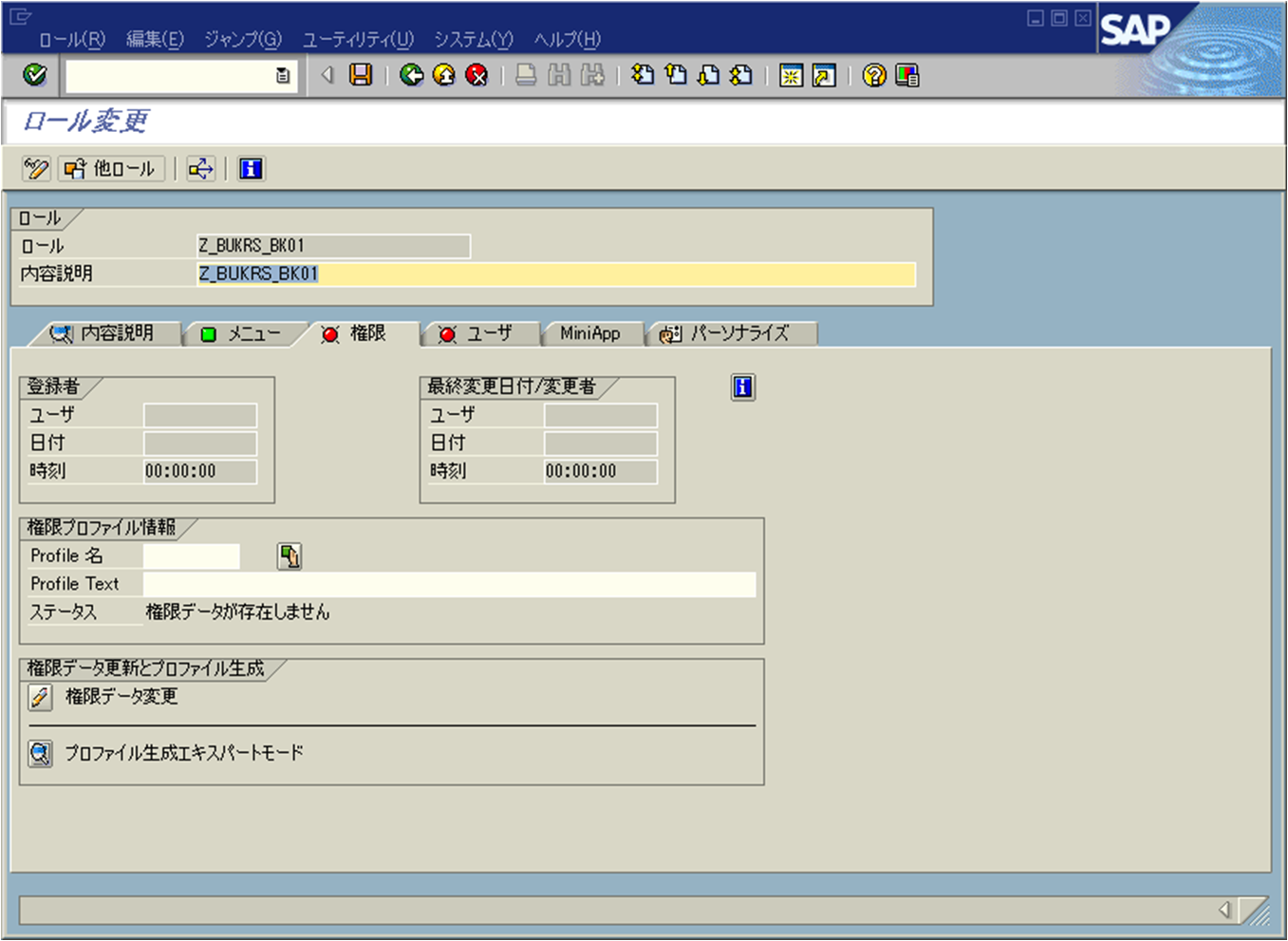Toggle display/change mode with pencil icon
Screen dimensions: 1288x941
(x=35, y=169)
